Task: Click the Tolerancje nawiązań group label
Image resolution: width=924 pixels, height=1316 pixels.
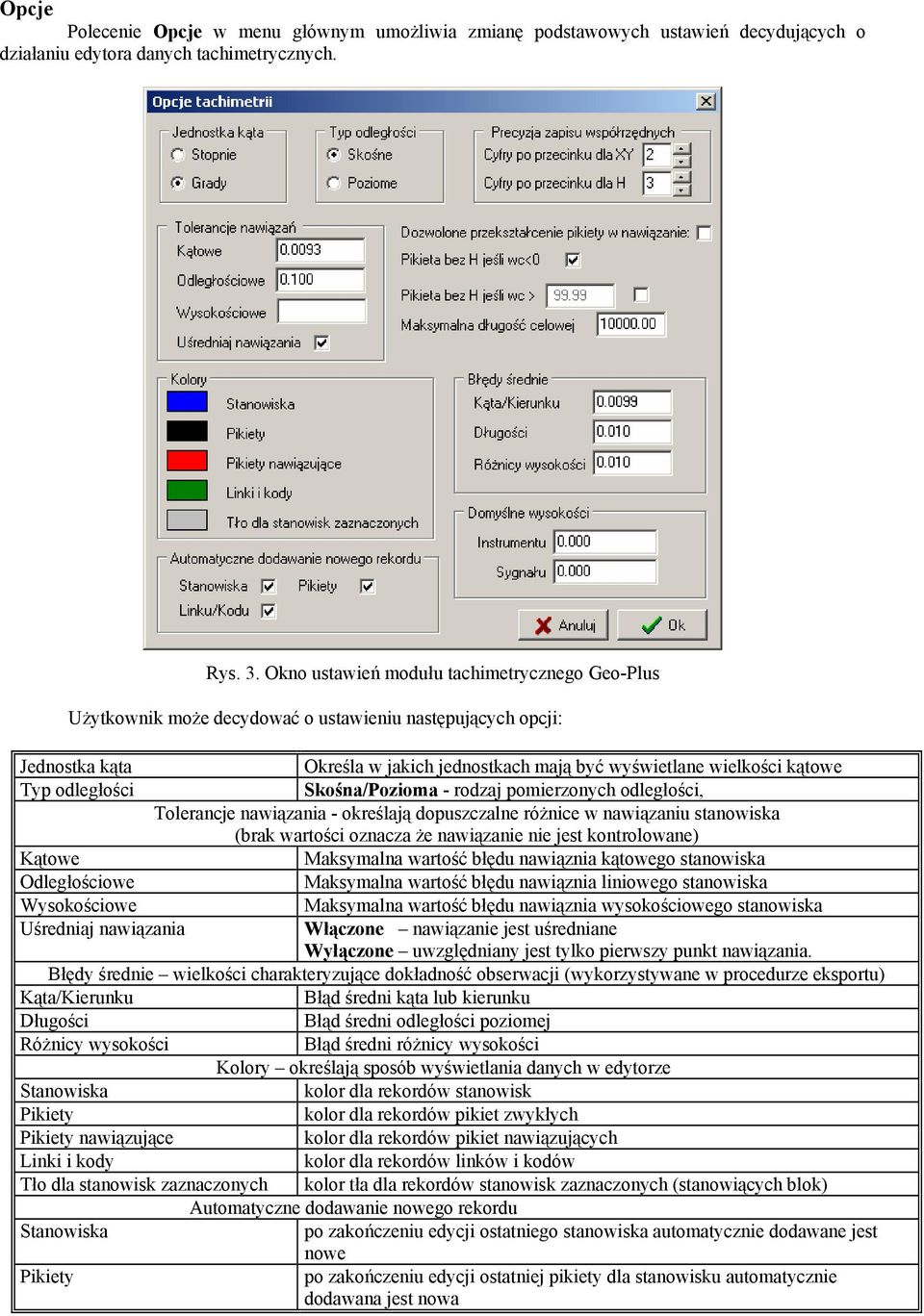Action: tap(236, 228)
